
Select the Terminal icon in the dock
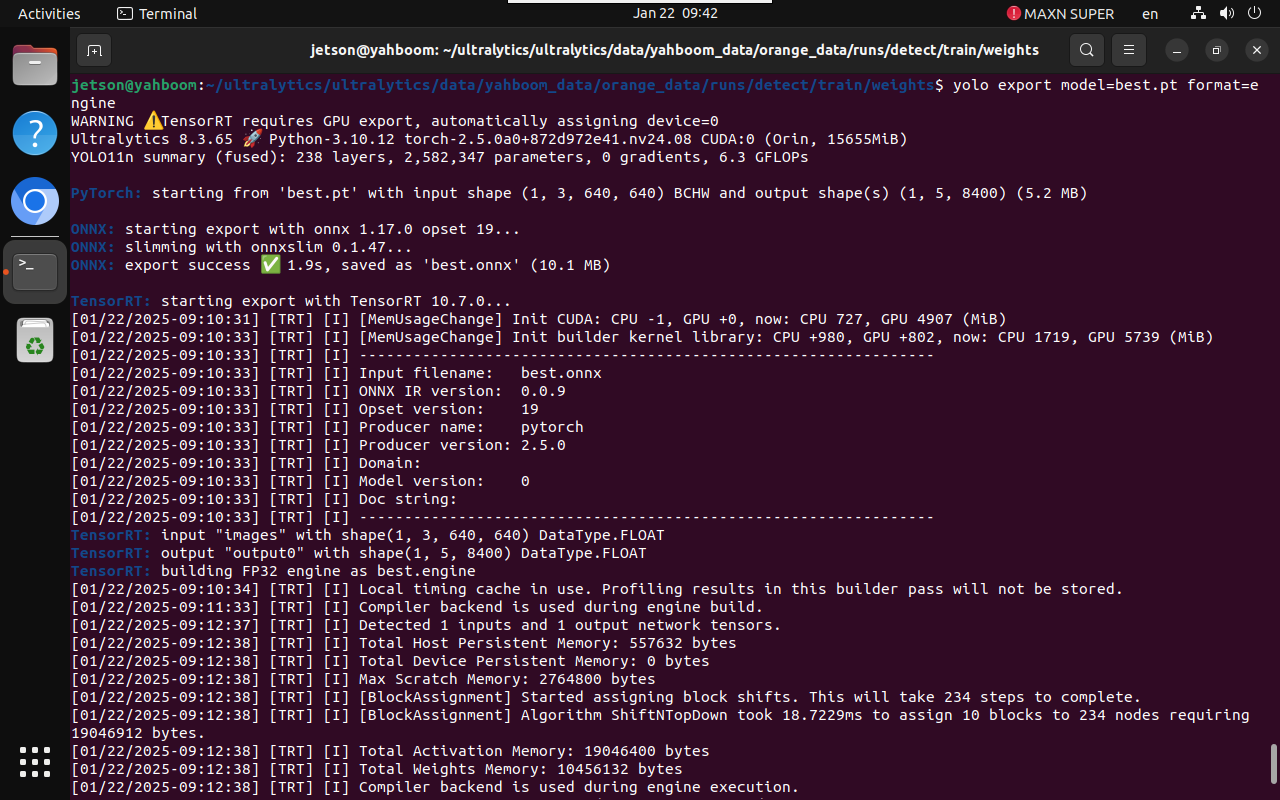pos(35,271)
